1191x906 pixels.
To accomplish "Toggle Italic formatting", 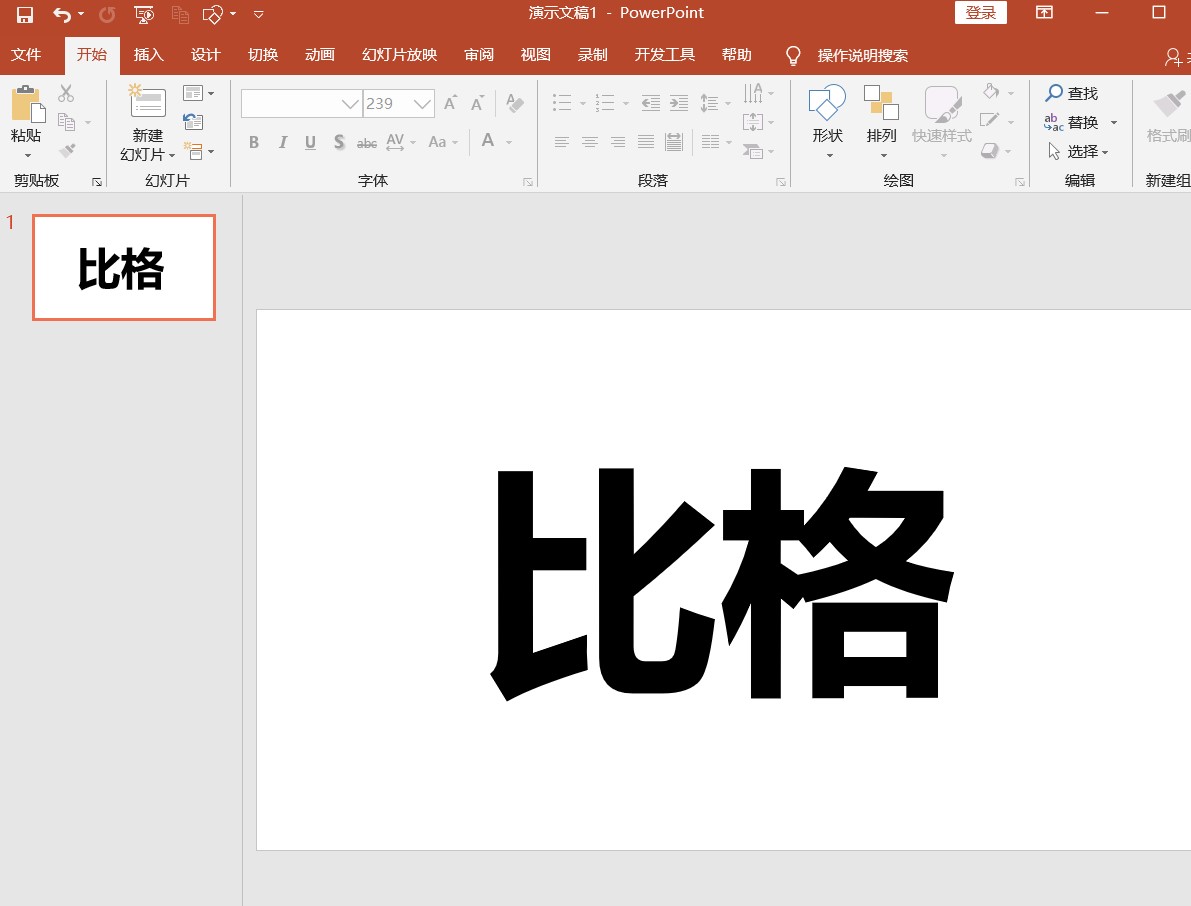I will (282, 143).
